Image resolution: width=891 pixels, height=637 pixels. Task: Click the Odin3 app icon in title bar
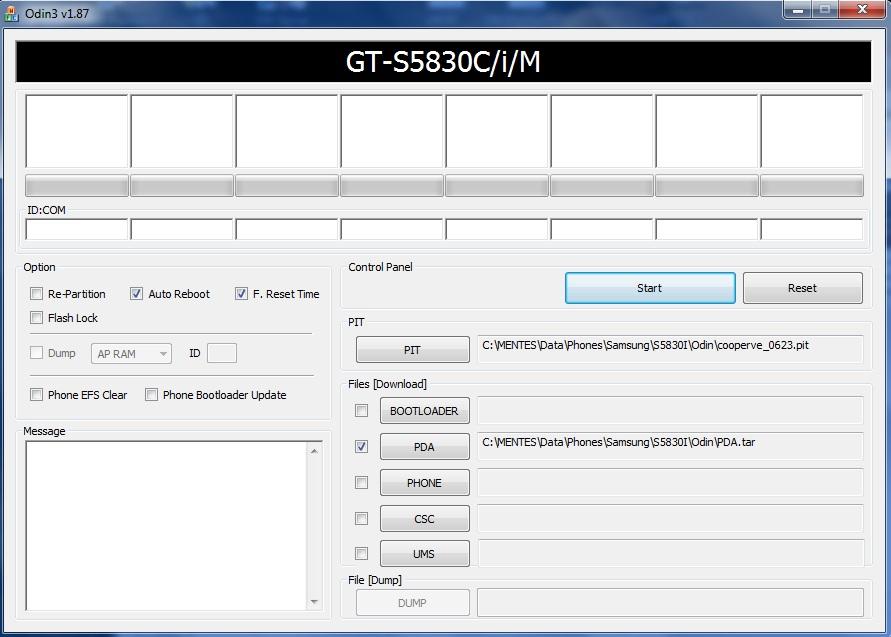(x=11, y=13)
